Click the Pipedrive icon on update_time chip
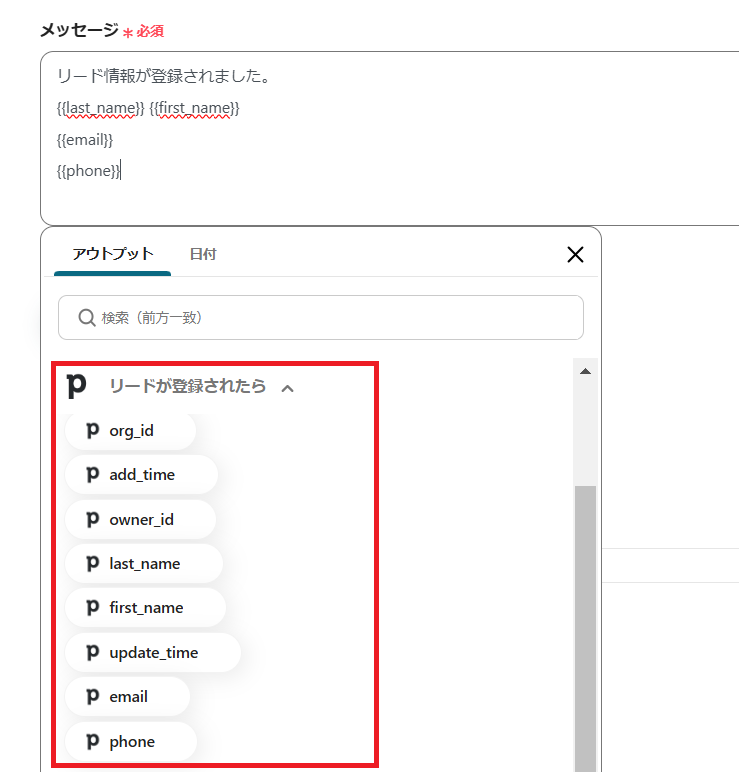Viewport: 739px width, 772px height. pyautogui.click(x=93, y=652)
